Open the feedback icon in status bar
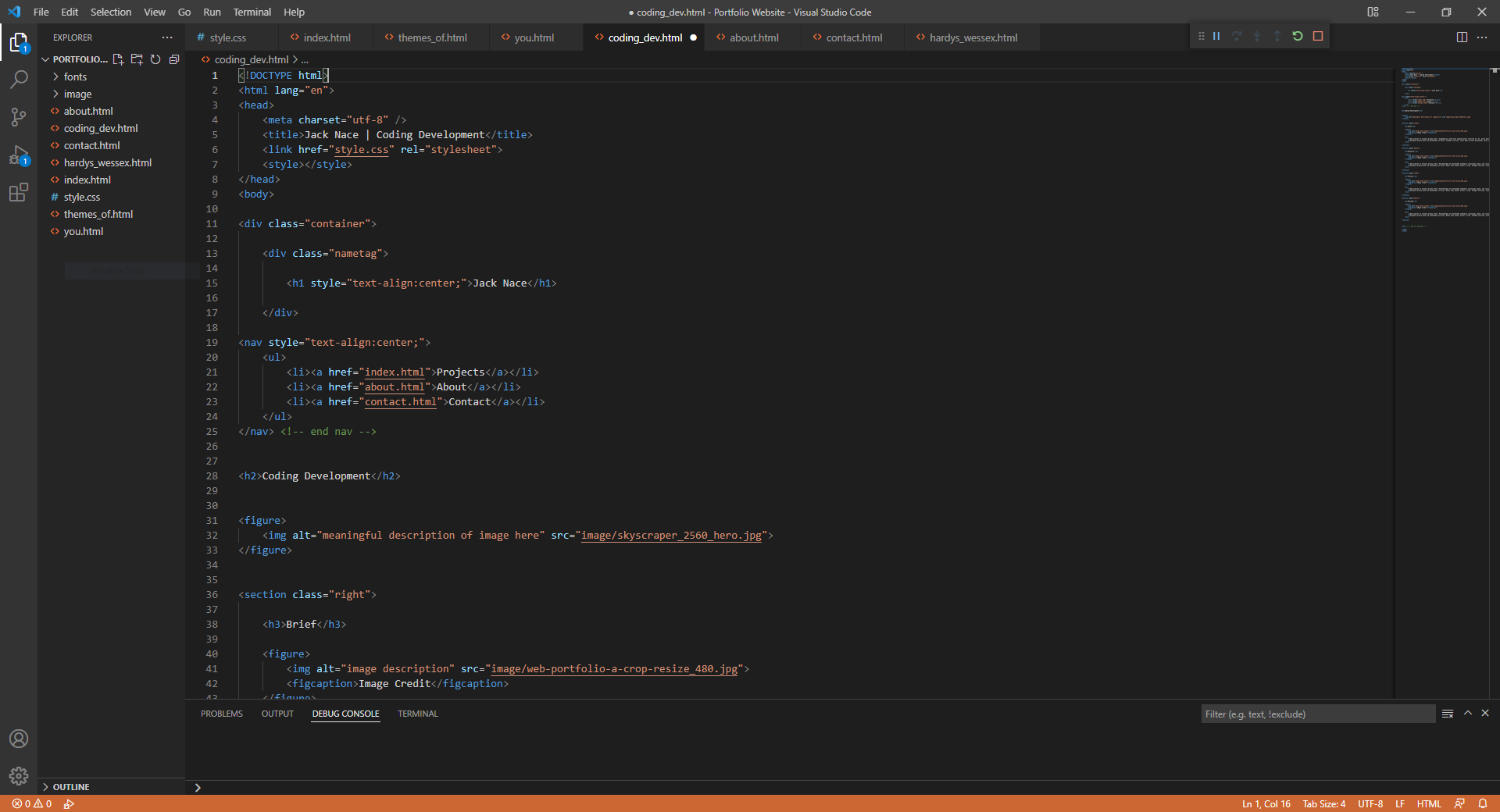 click(1459, 803)
